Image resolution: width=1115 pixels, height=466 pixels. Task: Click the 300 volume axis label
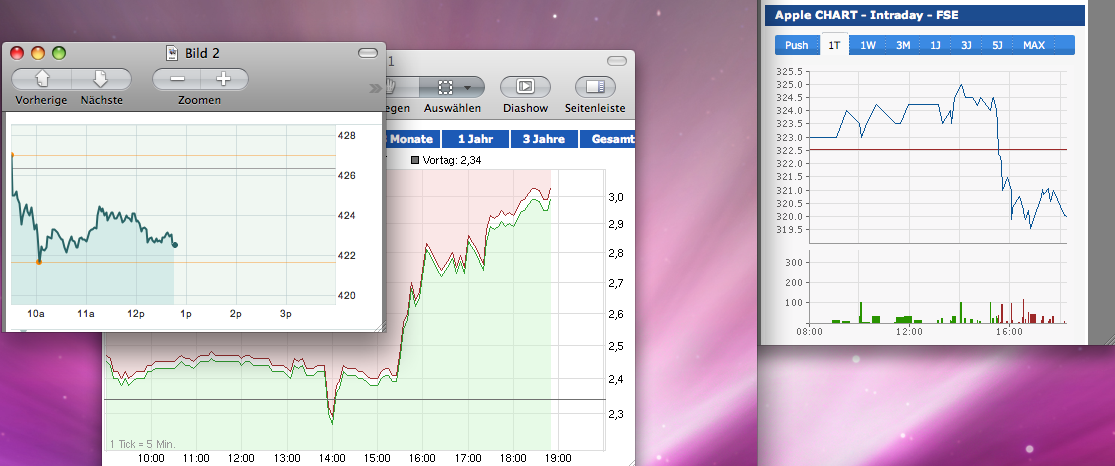[794, 263]
